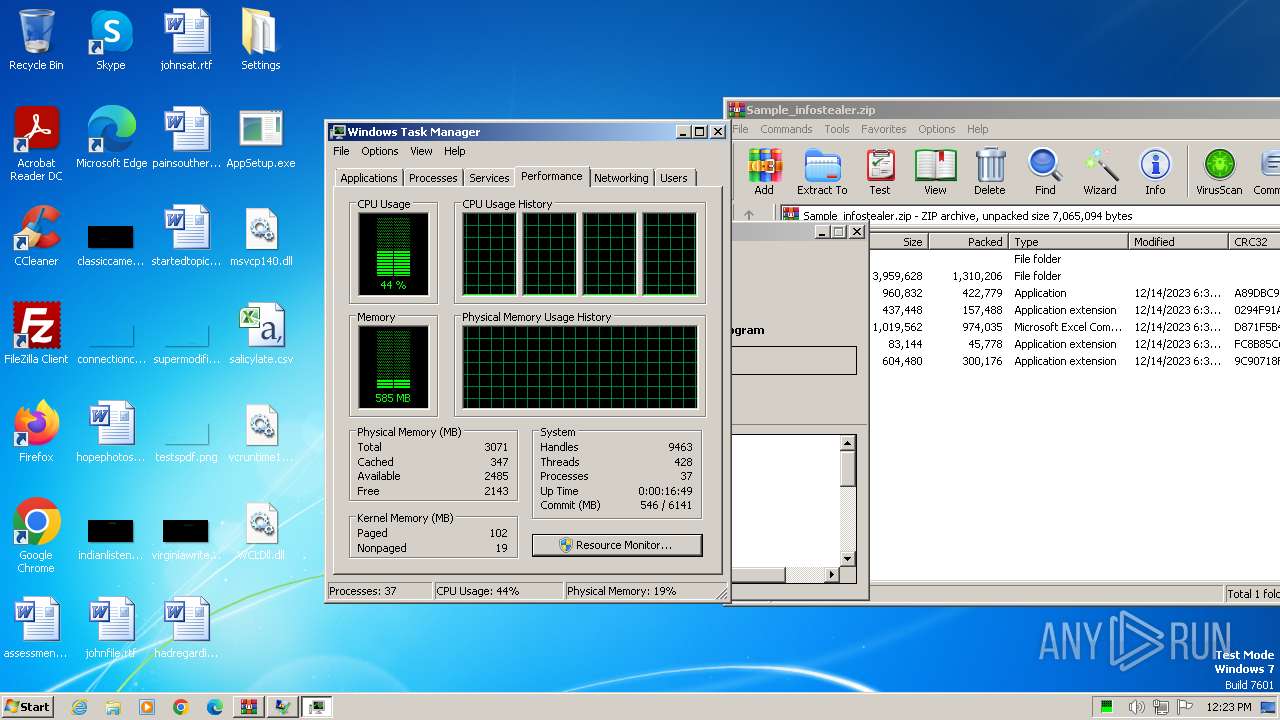Select the Google Chrome desktop shortcut

coord(36,536)
